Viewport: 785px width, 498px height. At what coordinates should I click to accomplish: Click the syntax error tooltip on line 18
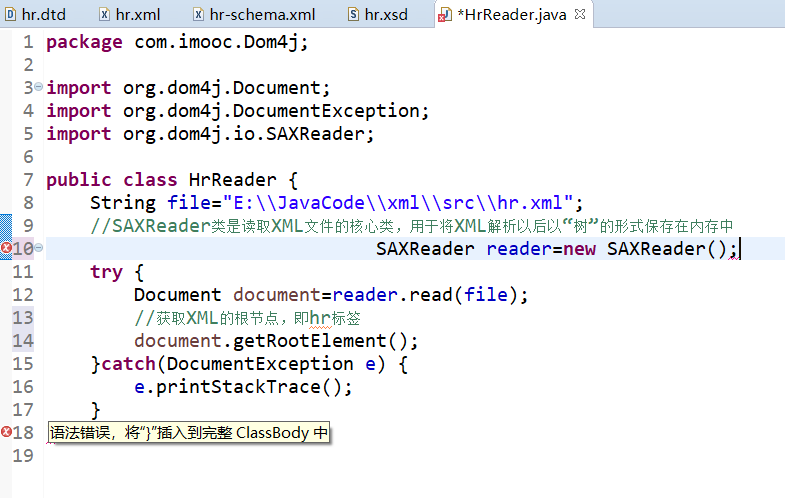click(189, 432)
